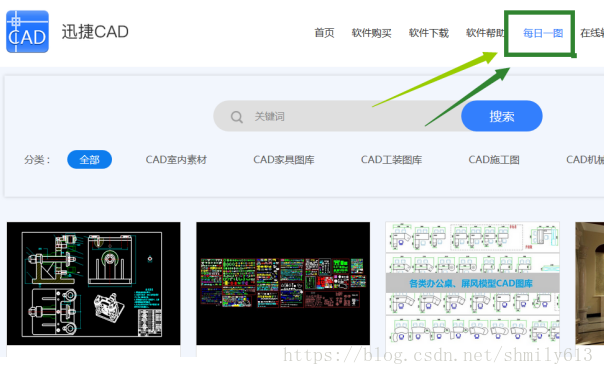Click the blue 搜索 button
604x375 pixels.
pos(502,116)
